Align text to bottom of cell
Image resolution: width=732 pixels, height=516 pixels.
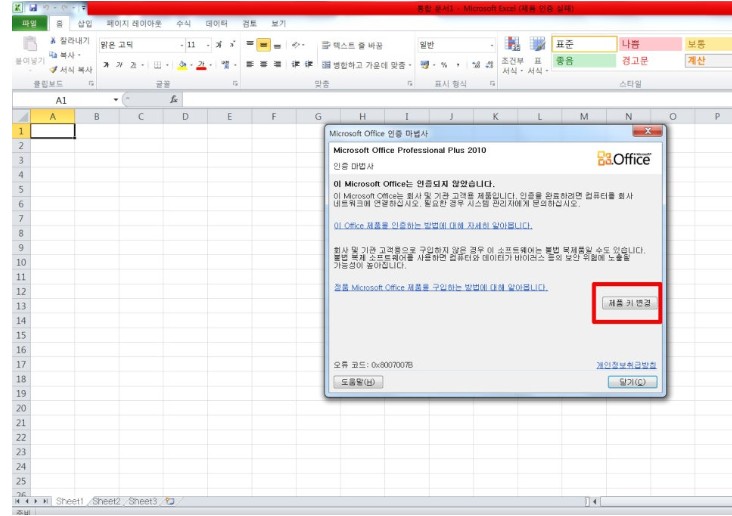tap(277, 45)
